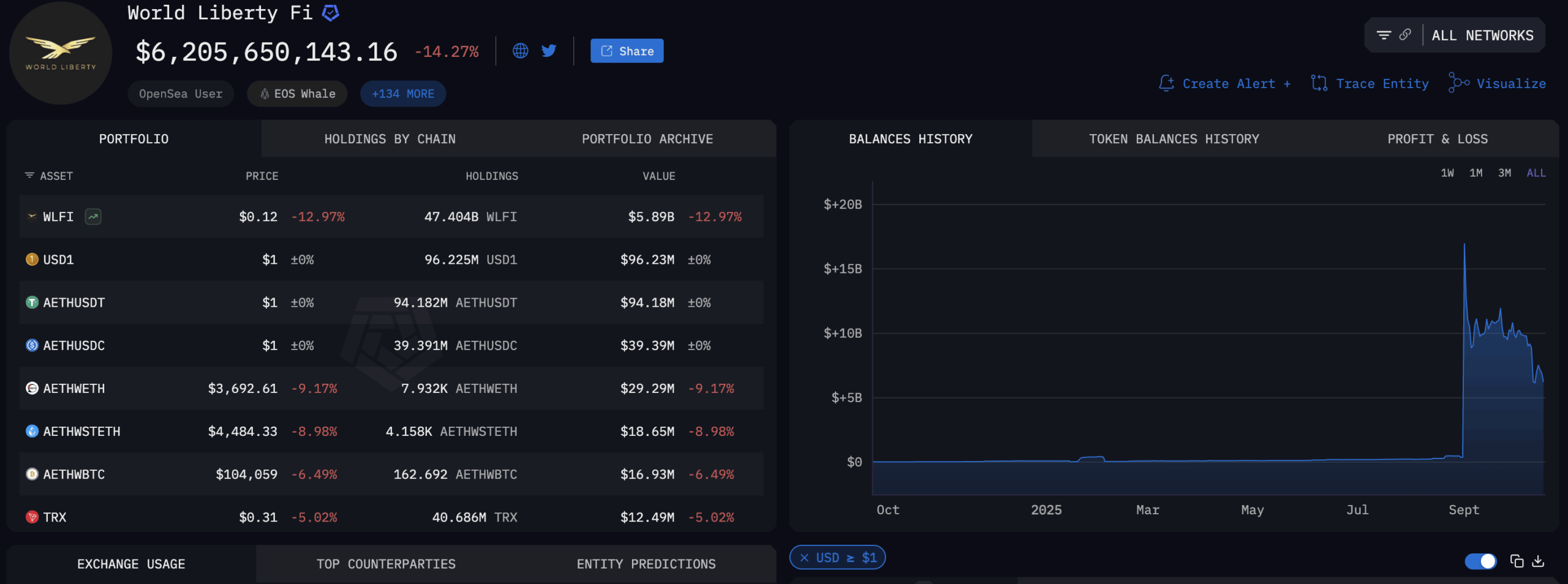Select the 3M chart time range
The width and height of the screenshot is (1568, 584).
pos(1504,173)
